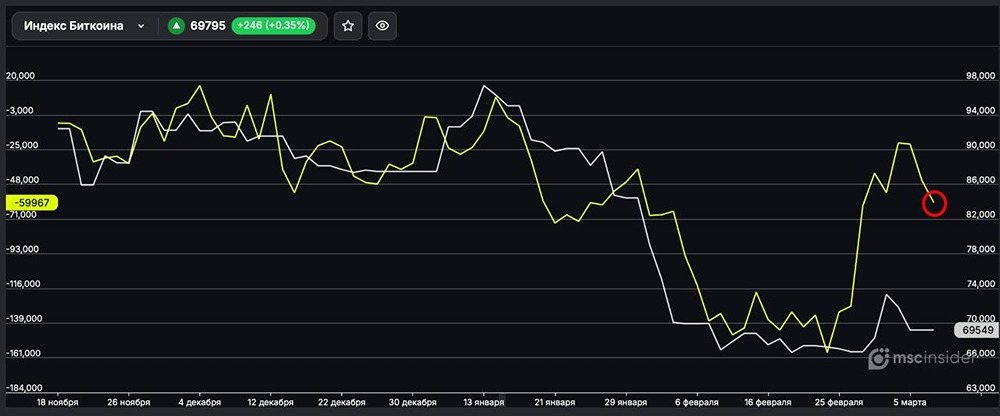Image resolution: width=1000 pixels, height=416 pixels.
Task: Click the white 69549 price label
Action: click(x=973, y=329)
